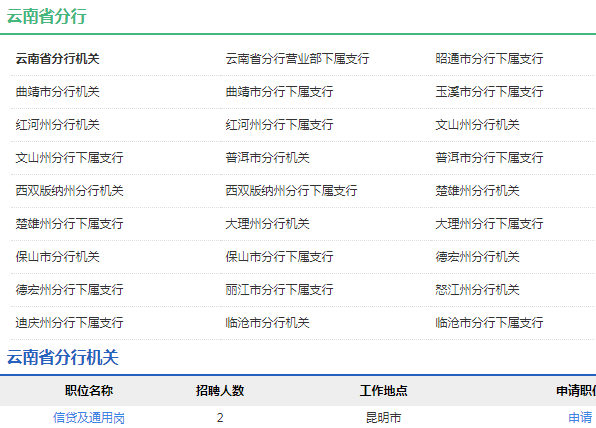Open 曲靖市分行机关 positions
Screen dimensions: 596x428
click(x=57, y=92)
